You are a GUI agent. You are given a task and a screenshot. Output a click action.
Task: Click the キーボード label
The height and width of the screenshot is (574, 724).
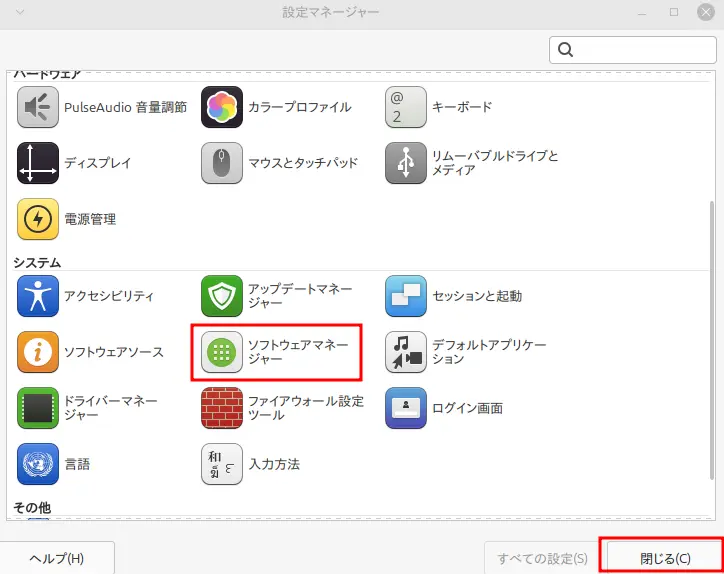tap(462, 107)
